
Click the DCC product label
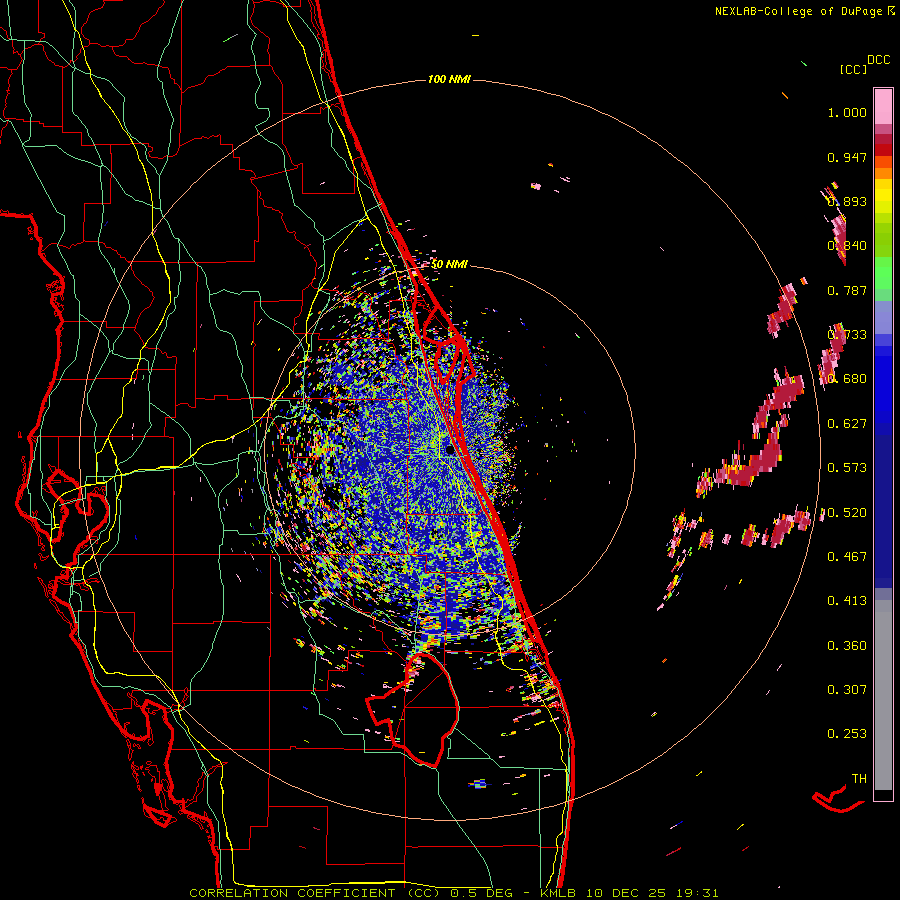click(x=878, y=60)
